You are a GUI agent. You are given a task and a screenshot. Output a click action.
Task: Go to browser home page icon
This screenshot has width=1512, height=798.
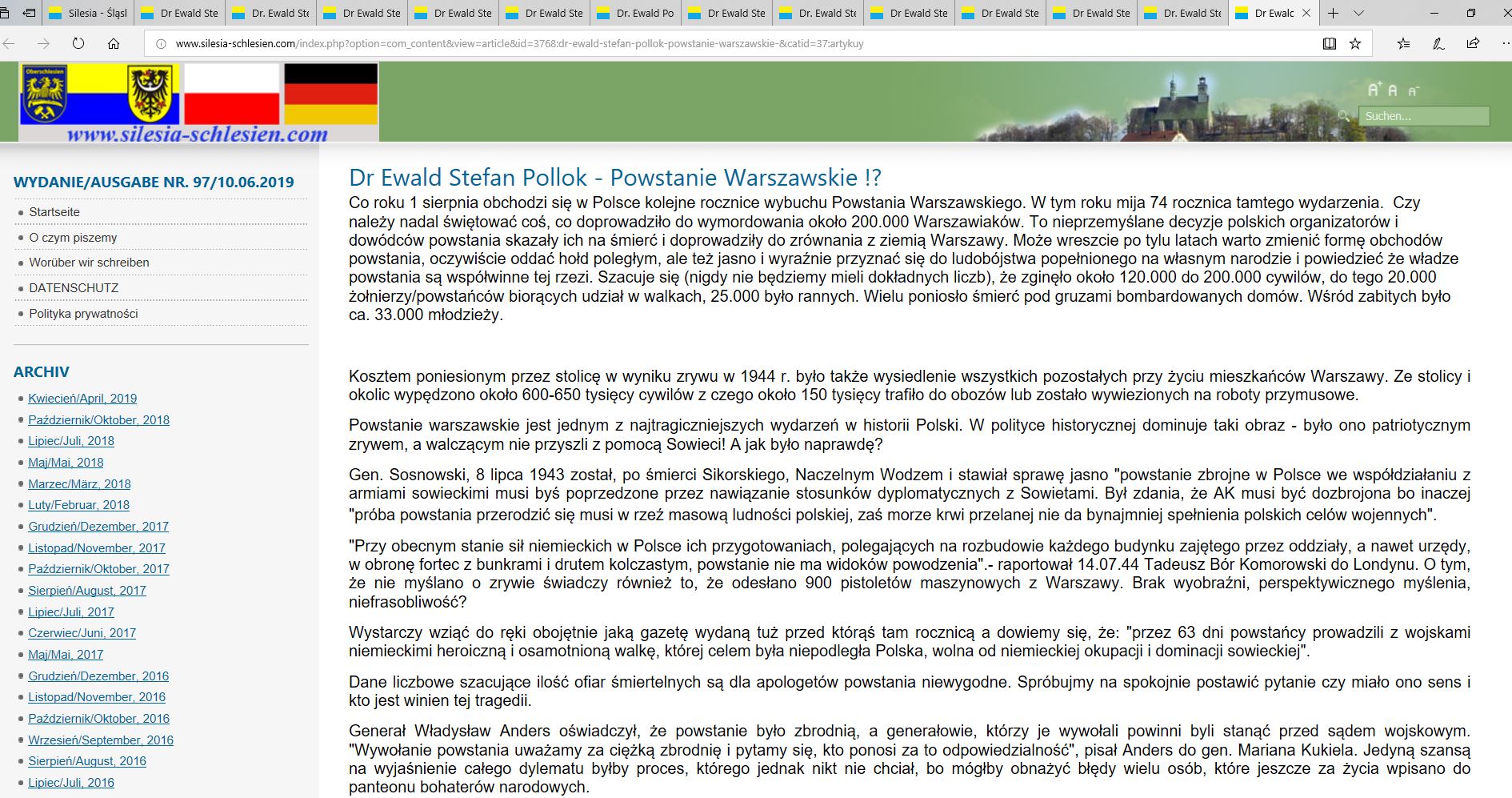click(114, 44)
